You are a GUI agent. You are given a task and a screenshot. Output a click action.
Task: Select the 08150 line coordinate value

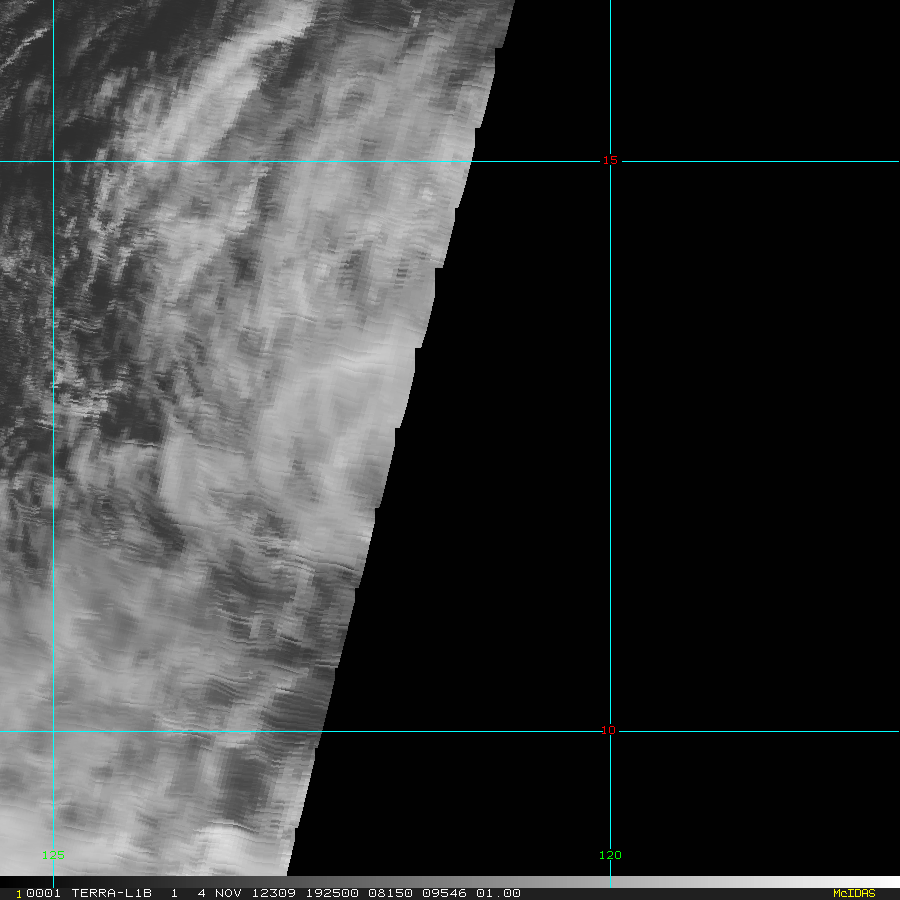tap(390, 893)
